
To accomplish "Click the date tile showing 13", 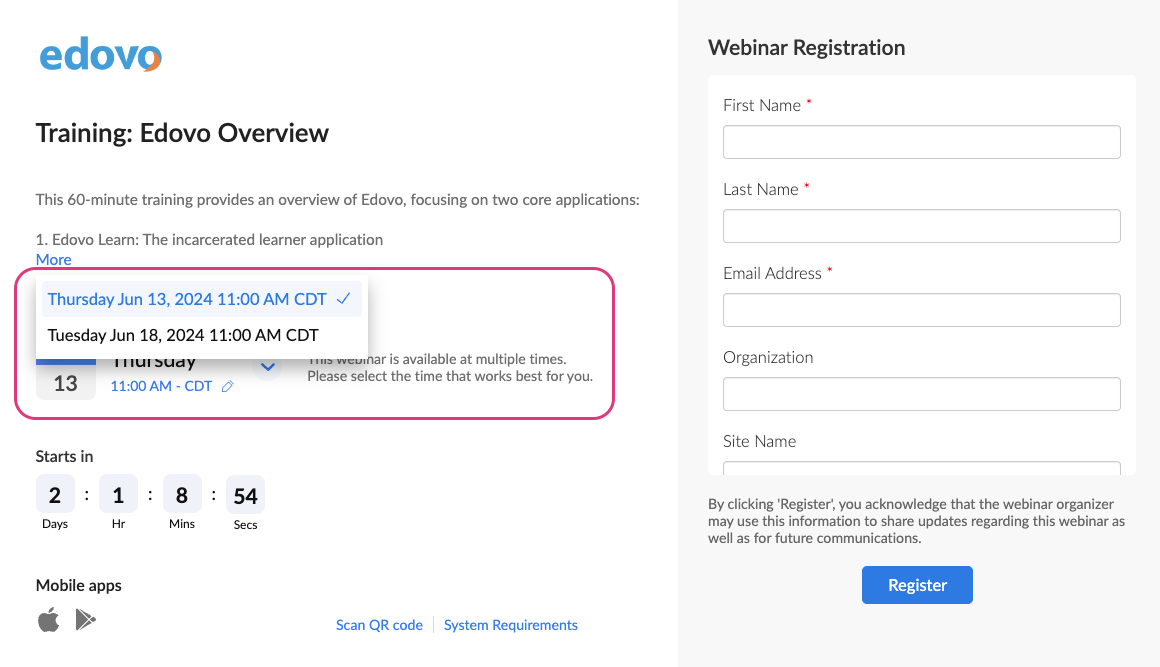I will pos(66,380).
